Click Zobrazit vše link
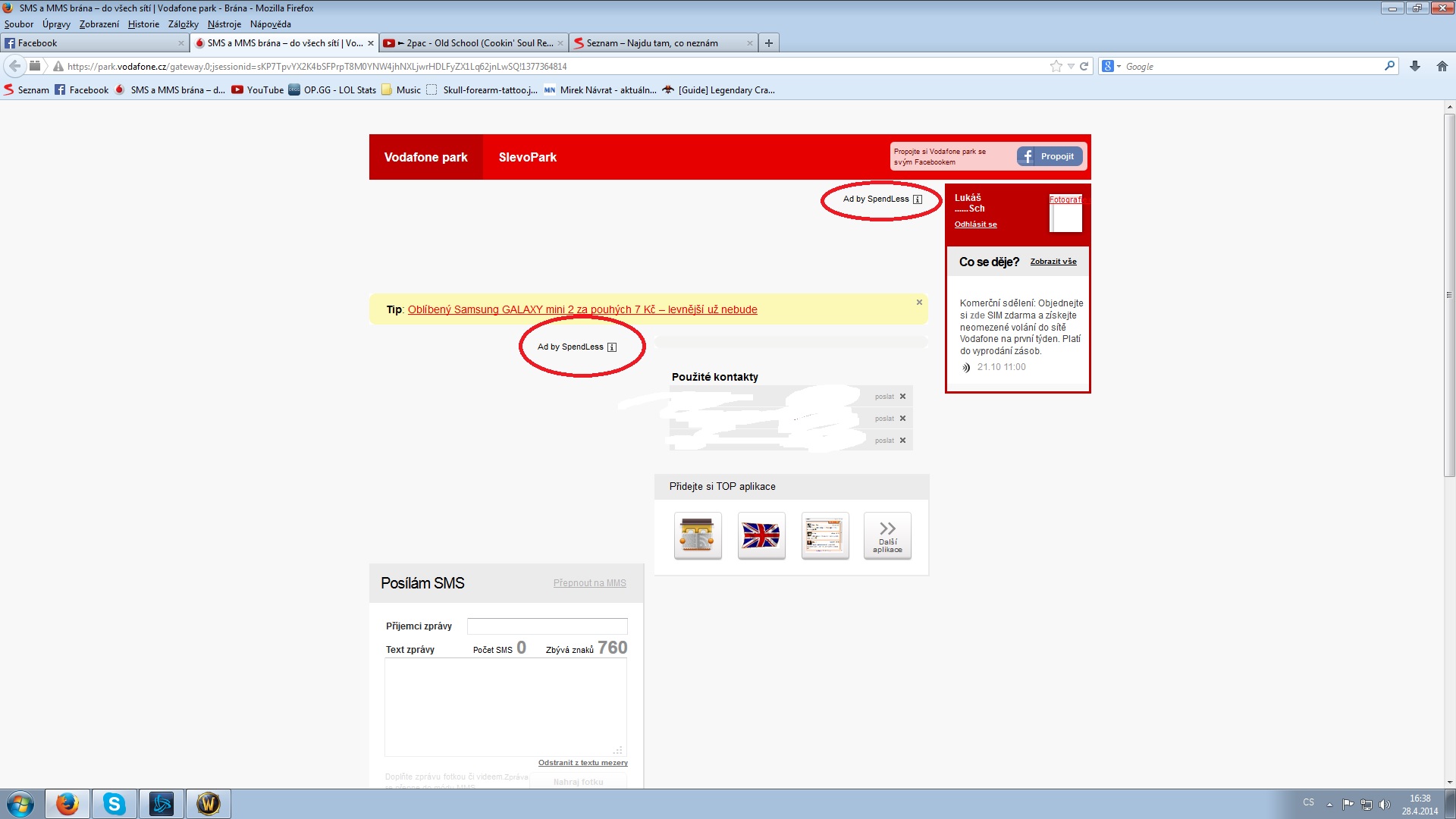1456x819 pixels. click(x=1053, y=262)
